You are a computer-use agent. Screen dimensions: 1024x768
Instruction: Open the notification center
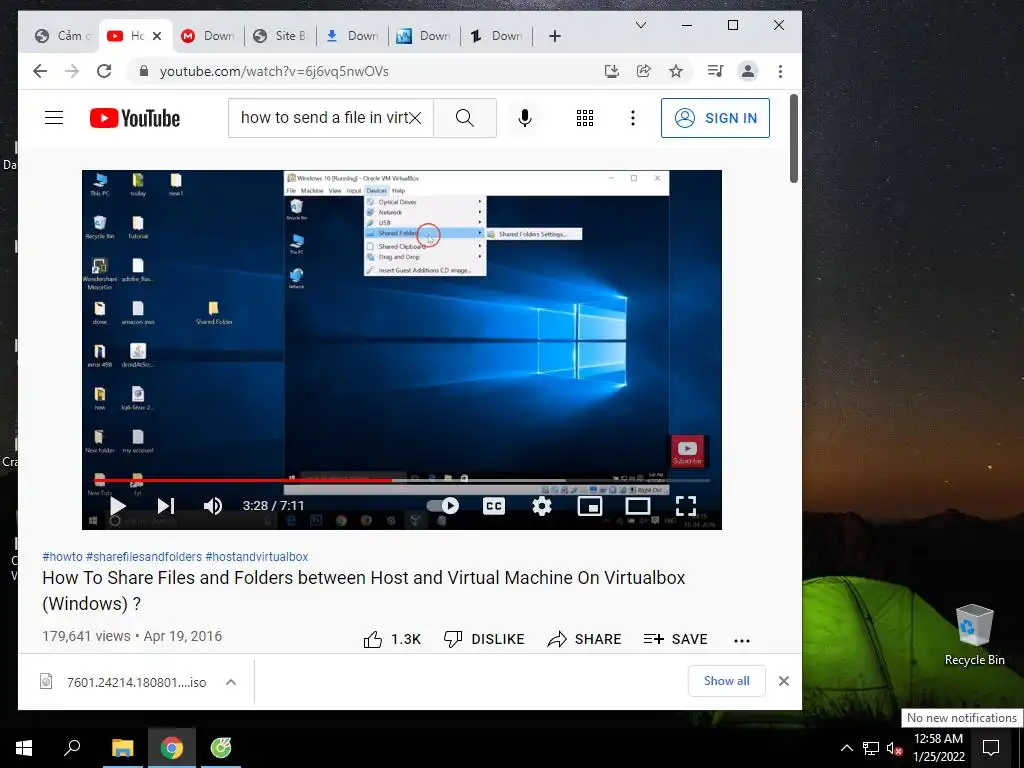991,748
